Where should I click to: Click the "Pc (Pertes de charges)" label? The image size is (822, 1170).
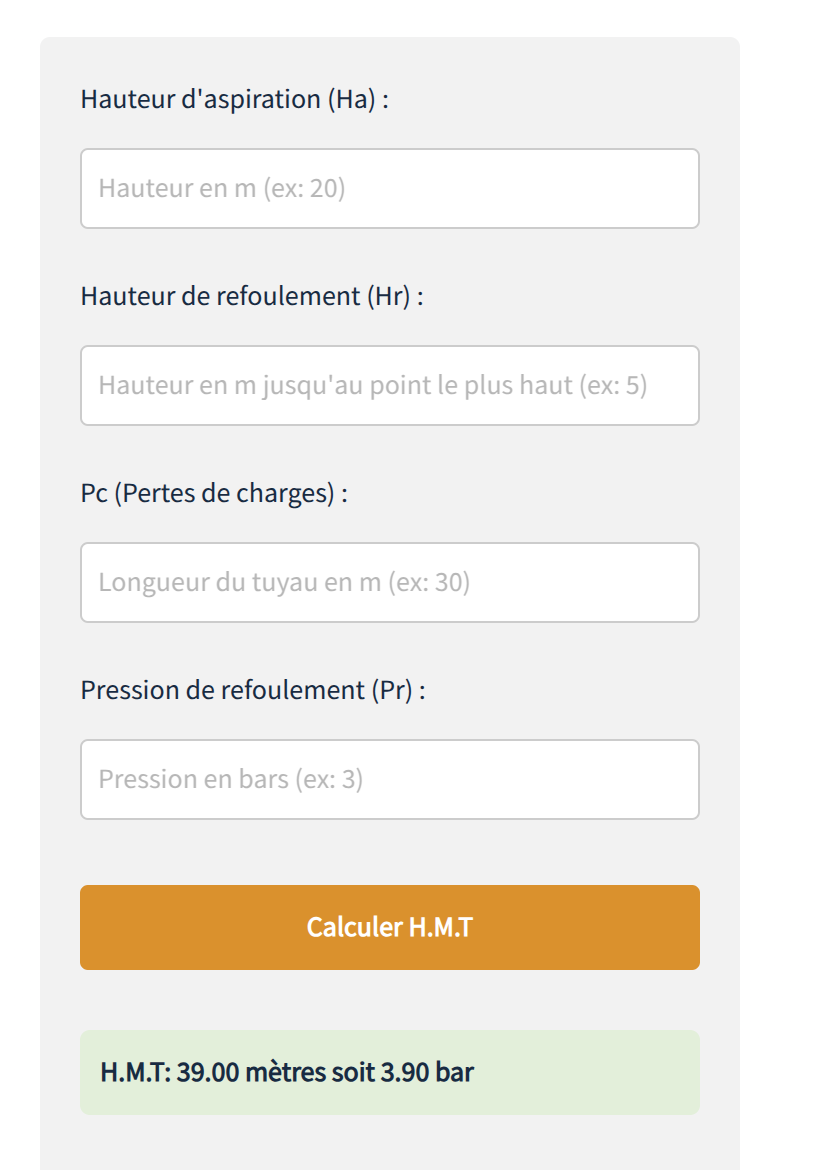point(214,494)
